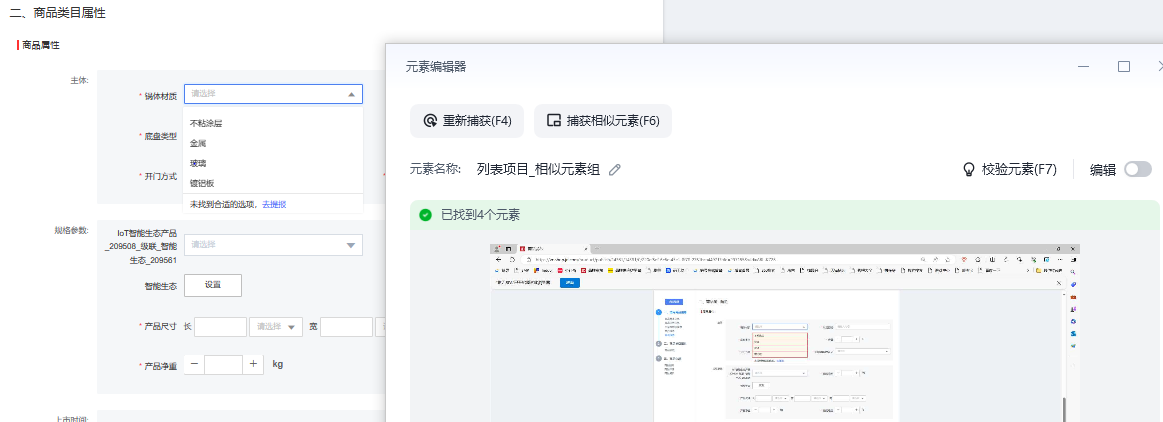Minimize the 元素编辑器 window
1163x422 pixels.
1083,66
